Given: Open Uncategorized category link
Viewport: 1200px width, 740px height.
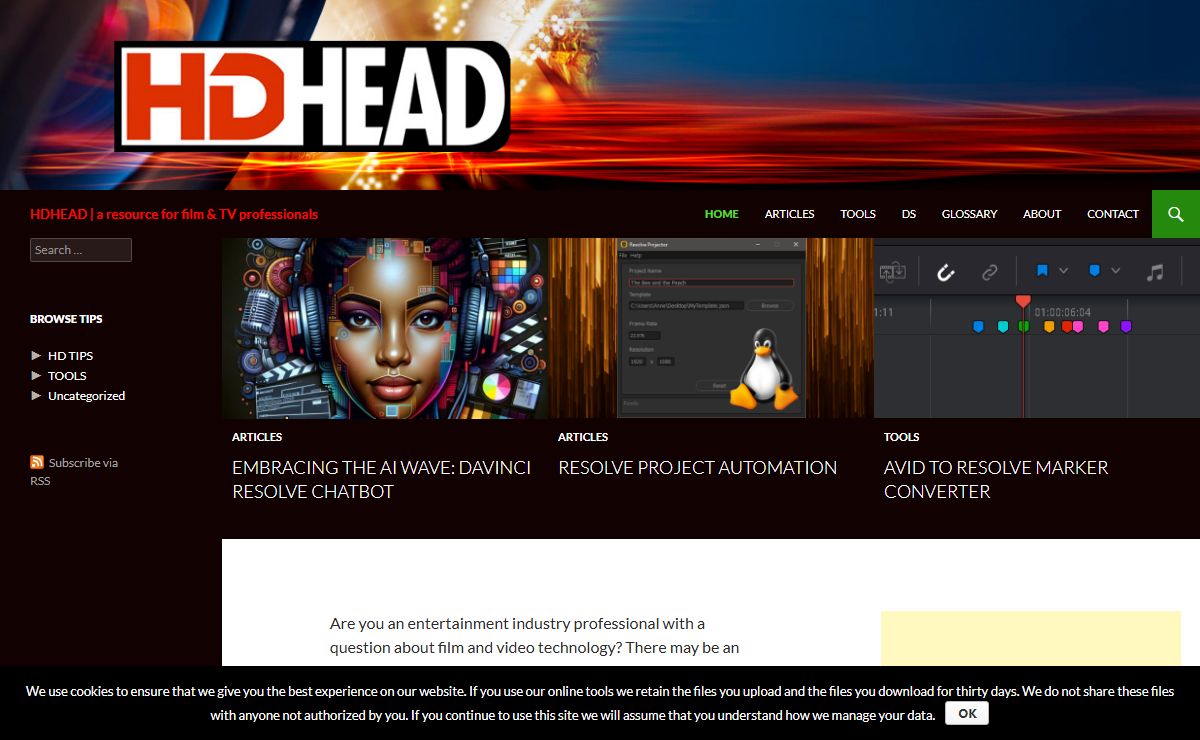Looking at the screenshot, I should (x=86, y=396).
